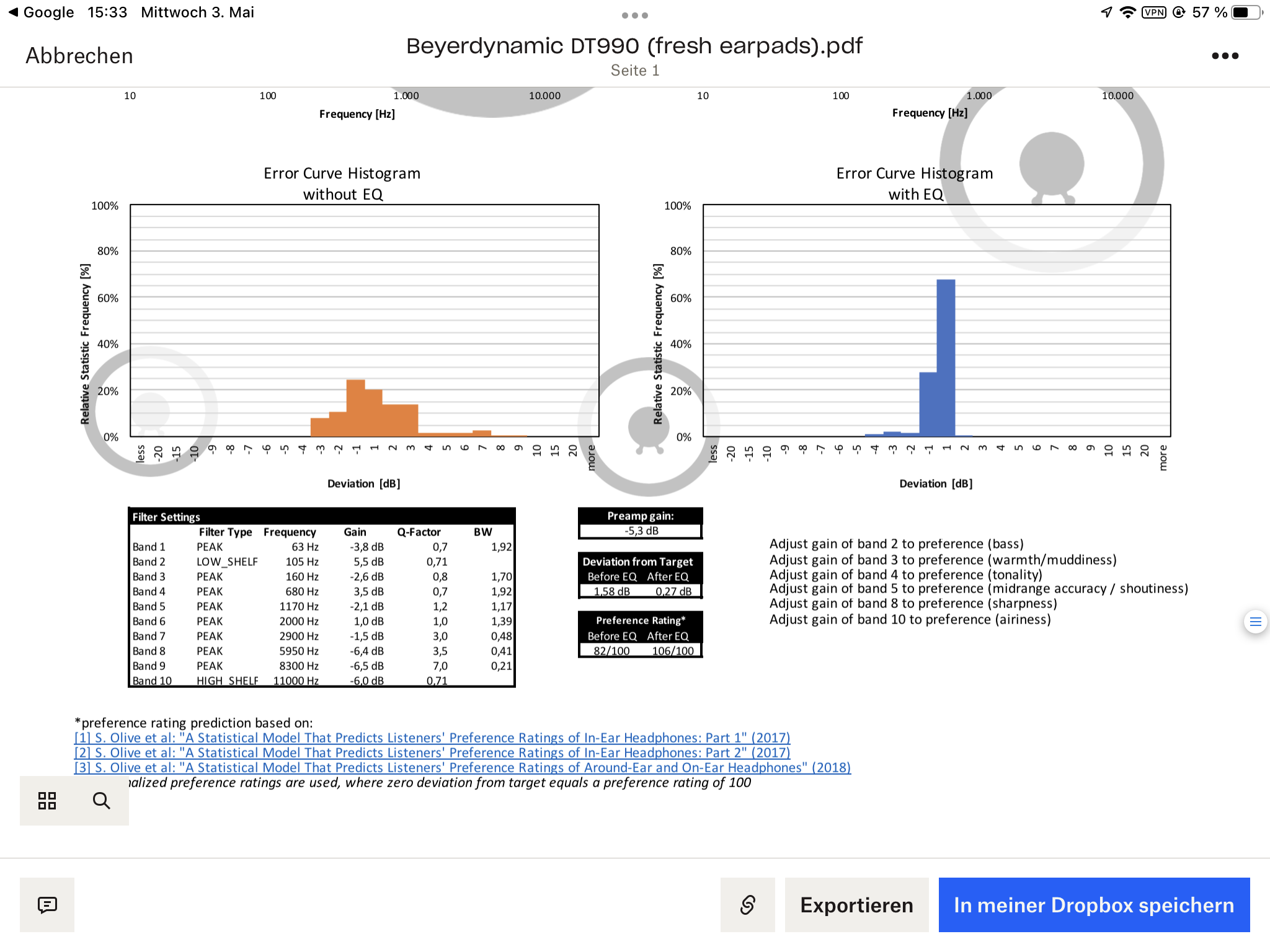Open the three-dot more options menu
This screenshot has width=1270, height=952.
pyautogui.click(x=1225, y=56)
